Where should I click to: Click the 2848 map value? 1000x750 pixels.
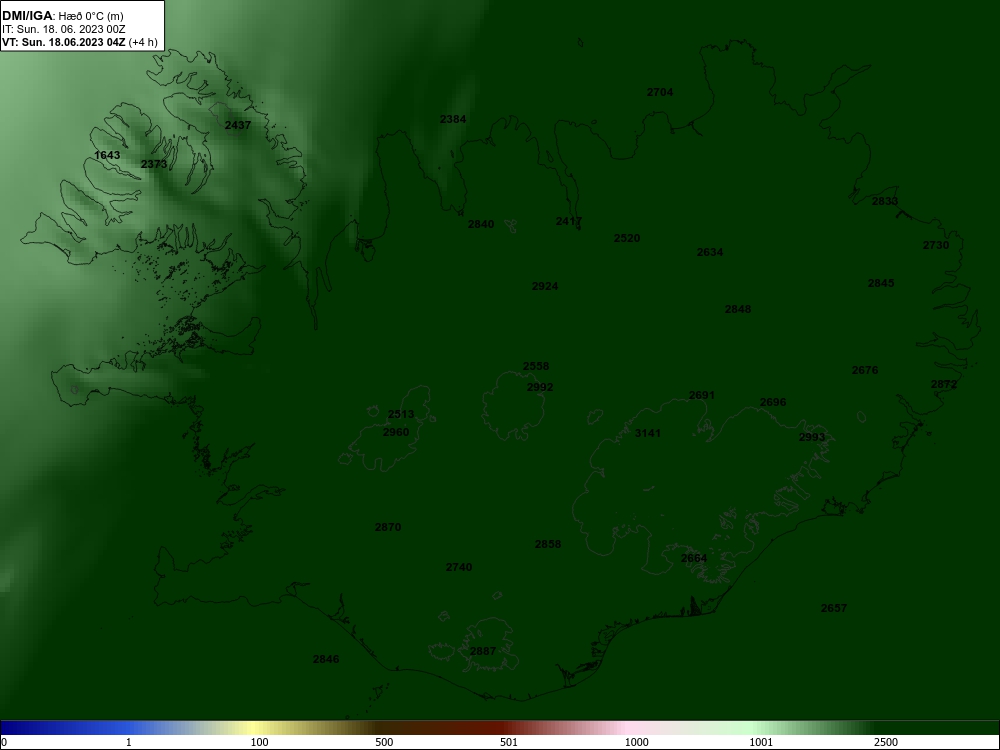click(738, 309)
